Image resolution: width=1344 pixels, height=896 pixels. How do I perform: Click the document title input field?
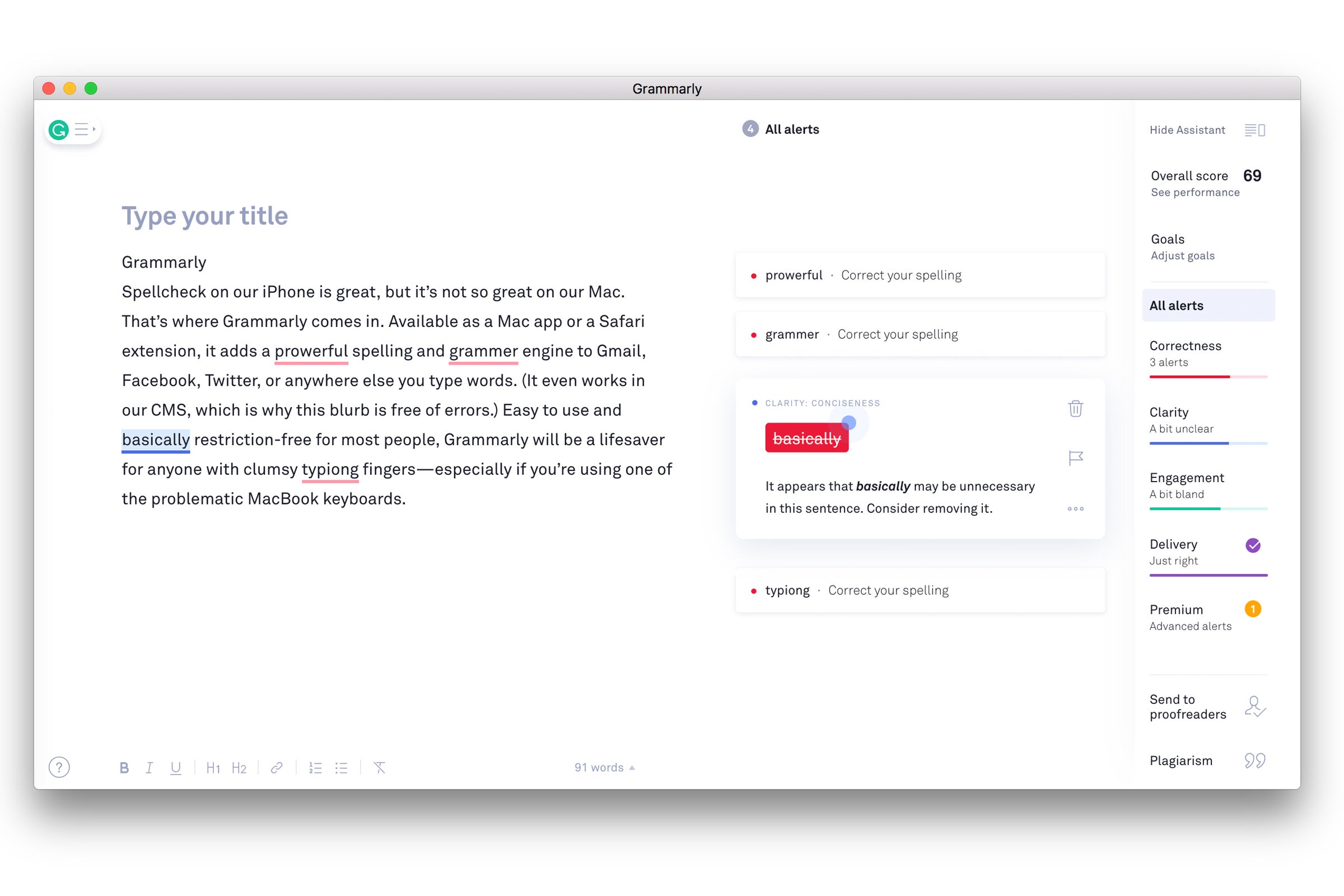tap(204, 215)
